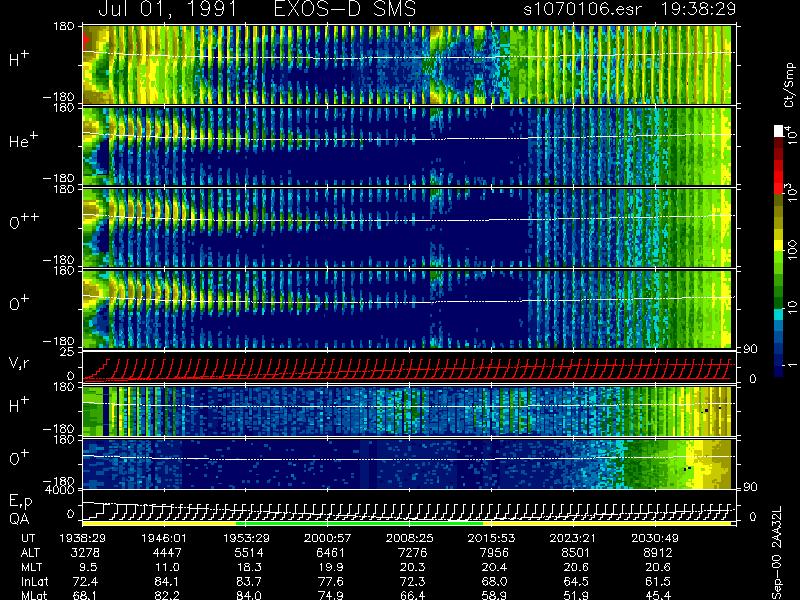Viewport: 800px width, 600px height.
Task: Select the 'ALT' row header
Action: point(30,552)
